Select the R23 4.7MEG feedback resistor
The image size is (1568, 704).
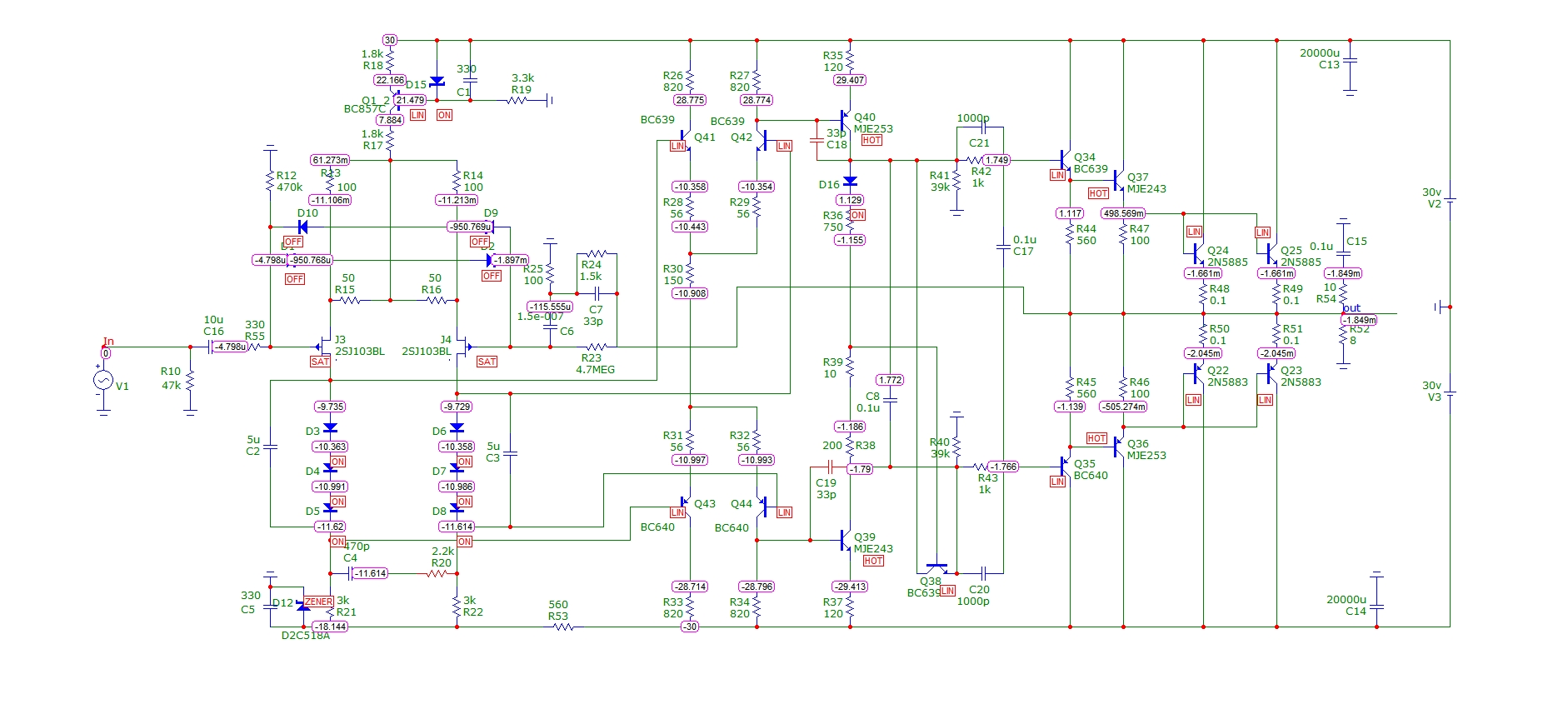595,347
